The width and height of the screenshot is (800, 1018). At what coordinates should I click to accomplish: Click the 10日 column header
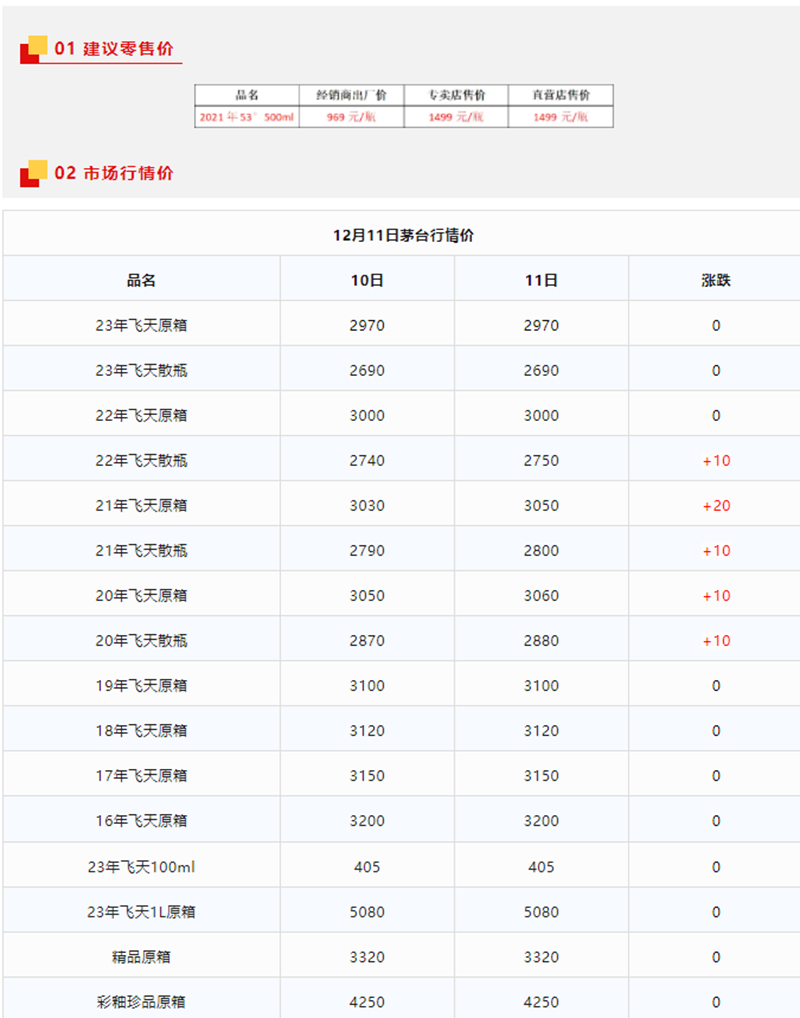pyautogui.click(x=367, y=280)
